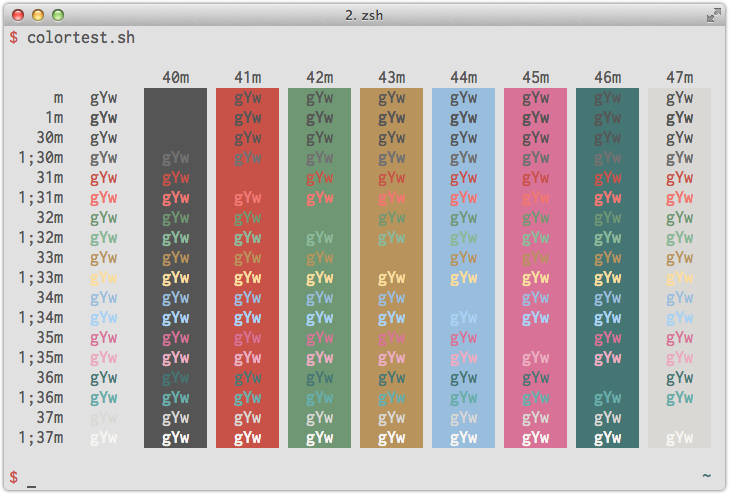Click the row label '35m'
The height and width of the screenshot is (494, 729).
pyautogui.click(x=50, y=337)
